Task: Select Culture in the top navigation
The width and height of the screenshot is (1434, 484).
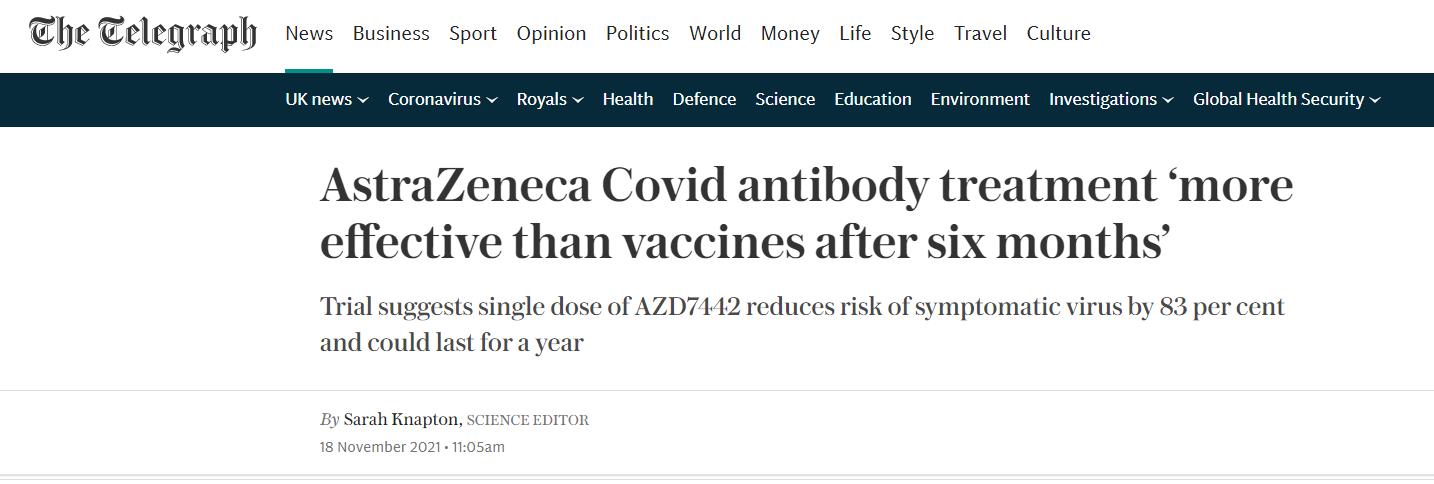Action: [1058, 33]
